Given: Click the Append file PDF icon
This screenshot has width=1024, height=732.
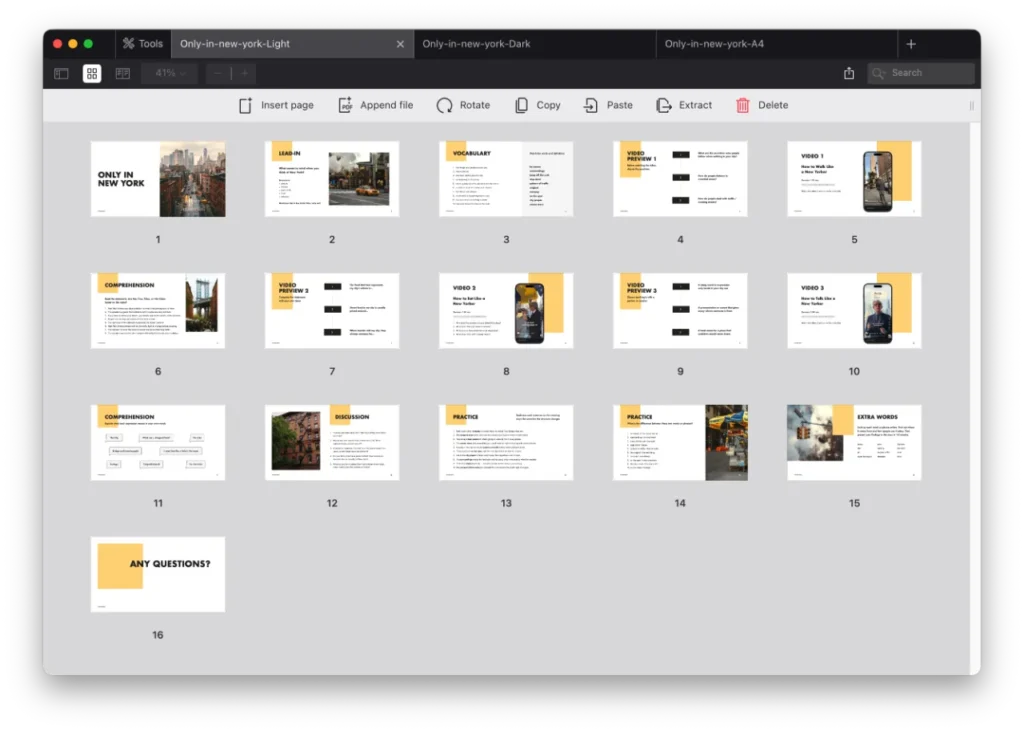Looking at the screenshot, I should click(345, 105).
